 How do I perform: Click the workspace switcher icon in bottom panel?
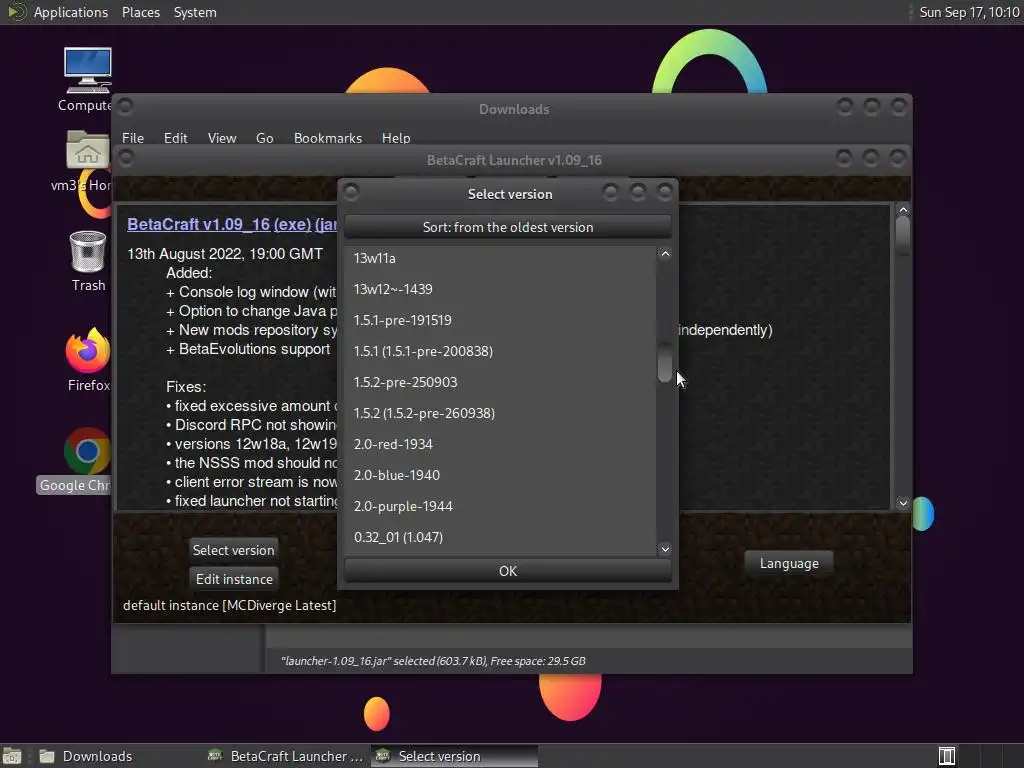(947, 756)
